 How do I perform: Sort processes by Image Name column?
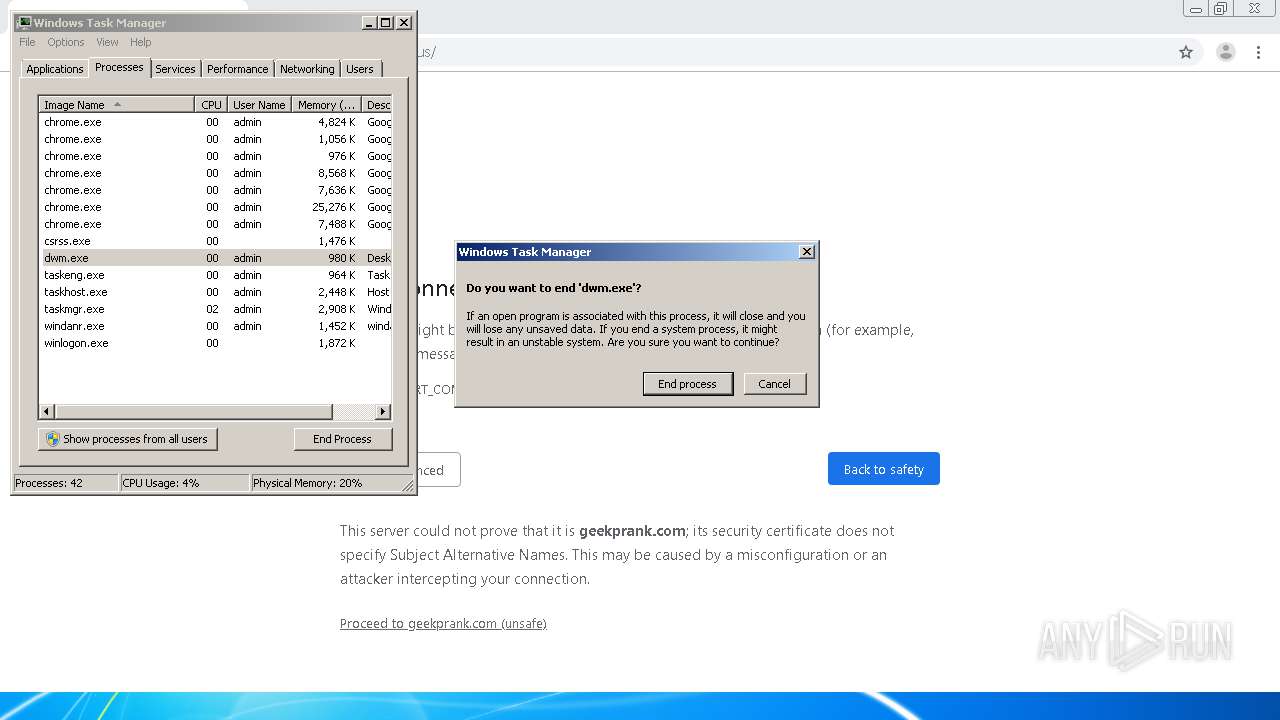[116, 105]
